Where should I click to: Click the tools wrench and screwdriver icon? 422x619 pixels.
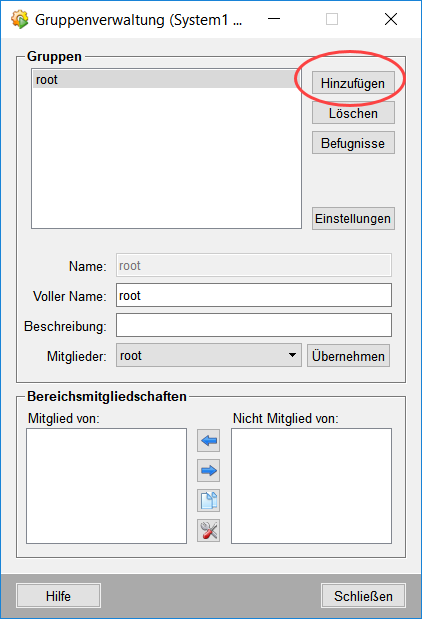point(208,530)
